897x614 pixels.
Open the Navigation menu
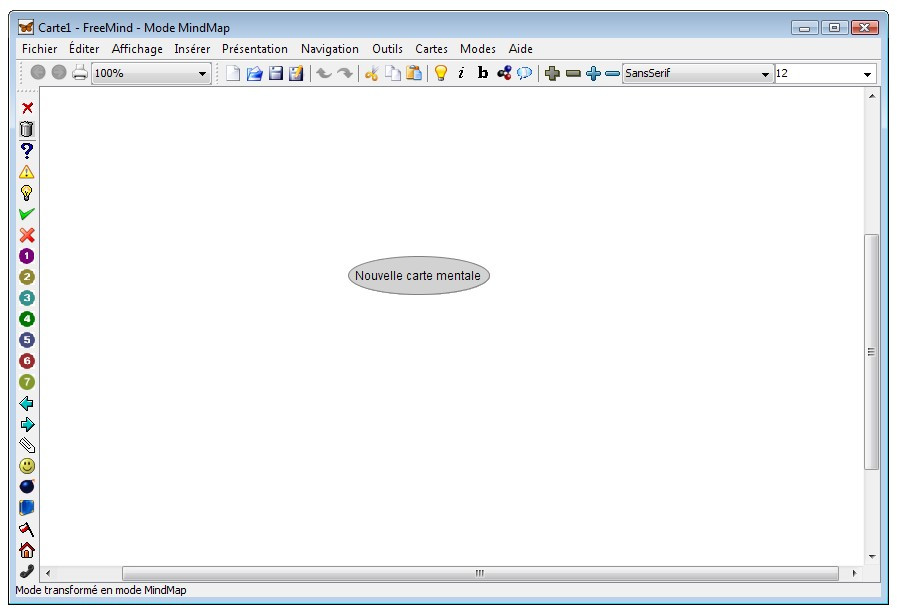click(330, 48)
